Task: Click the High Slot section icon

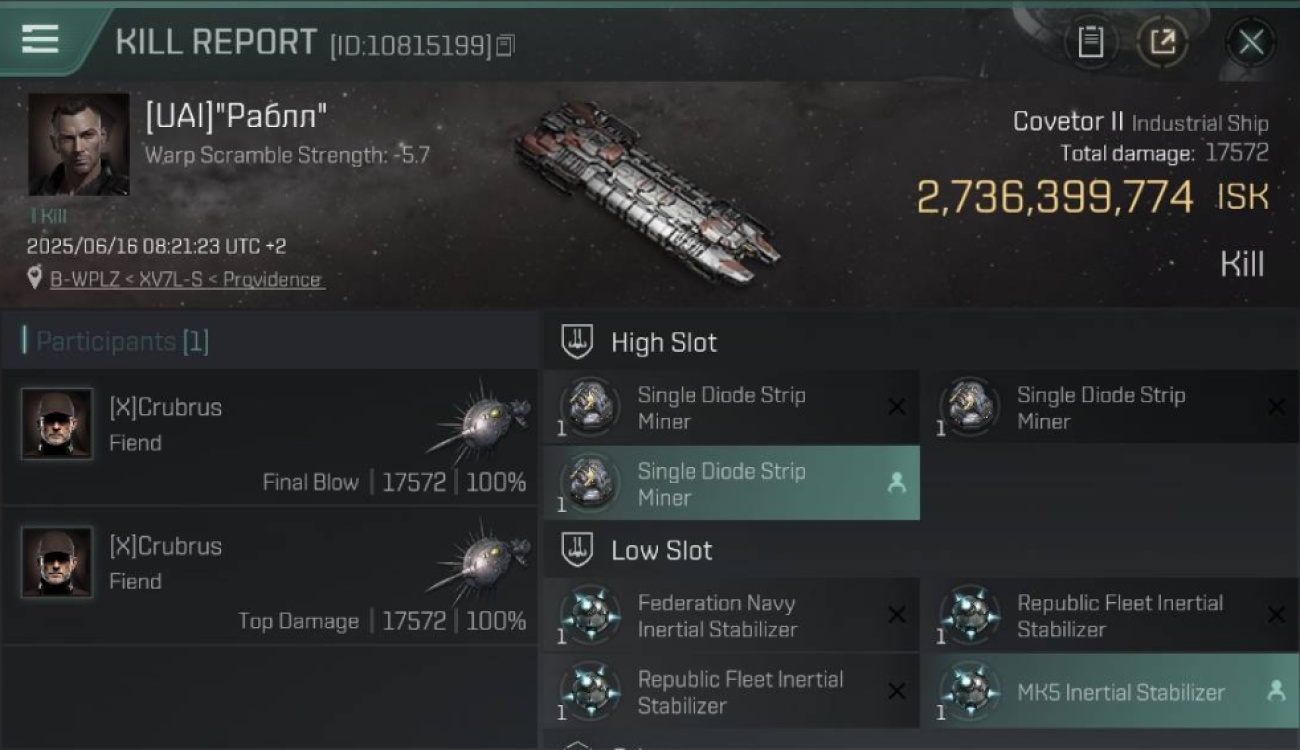Action: tap(577, 342)
